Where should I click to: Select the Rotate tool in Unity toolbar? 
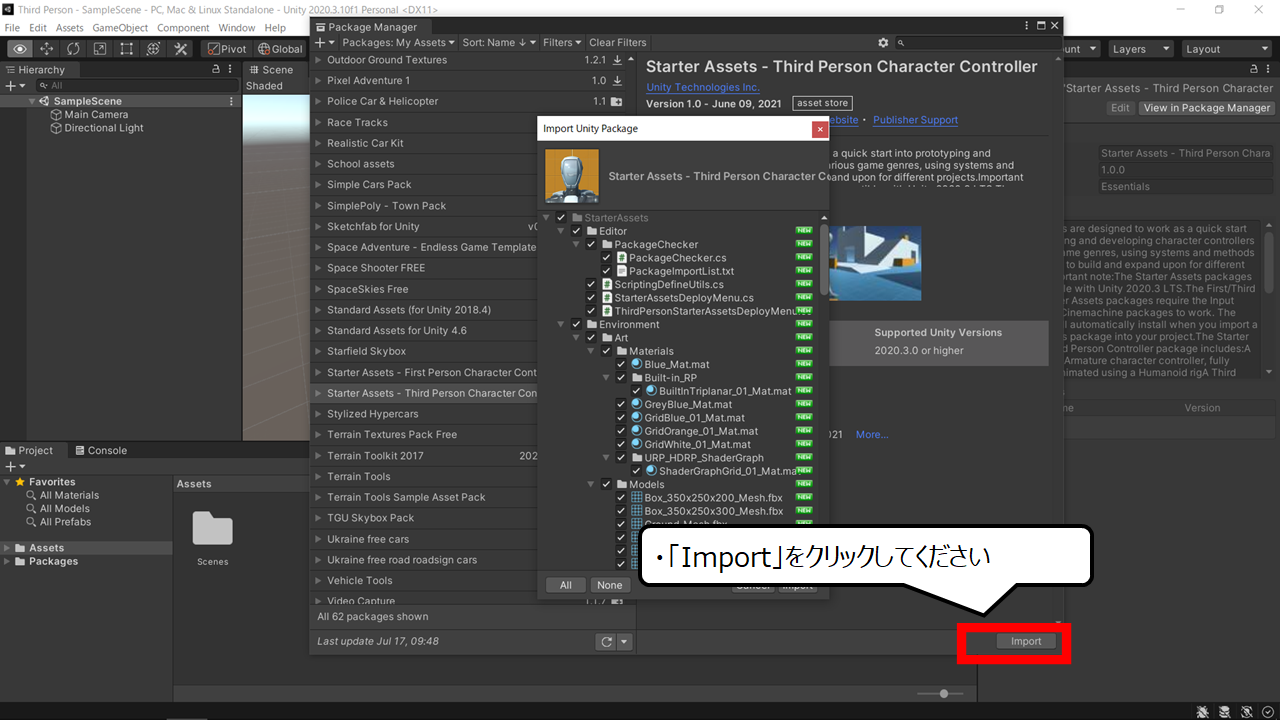click(x=74, y=48)
